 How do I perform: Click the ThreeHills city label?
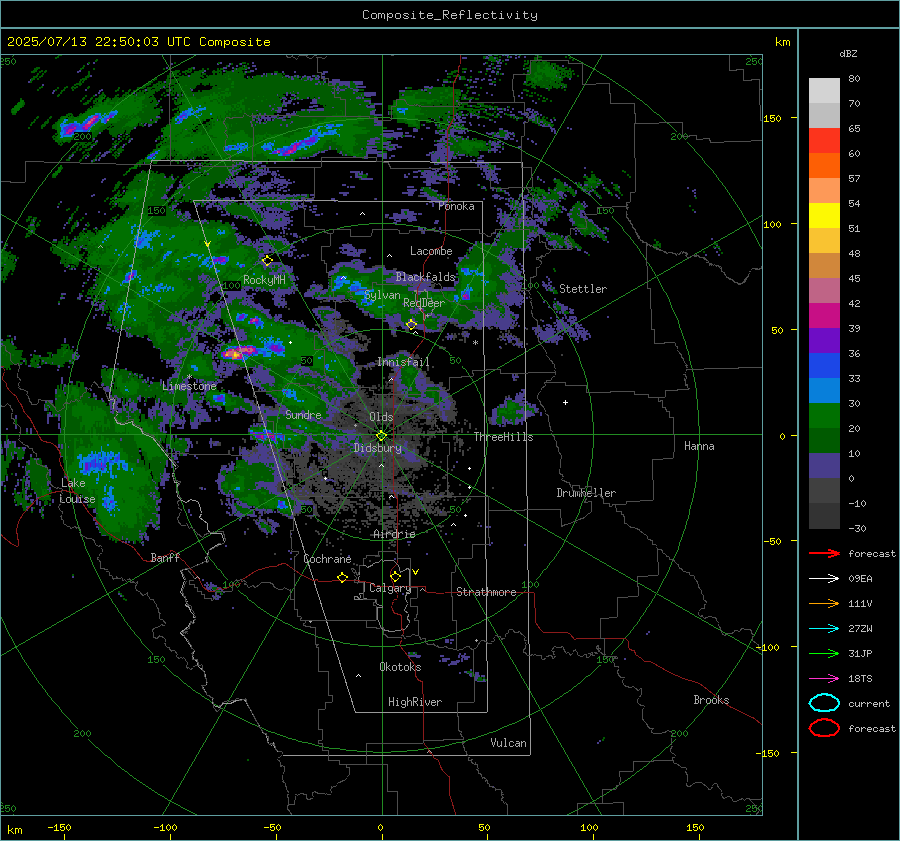click(x=503, y=437)
